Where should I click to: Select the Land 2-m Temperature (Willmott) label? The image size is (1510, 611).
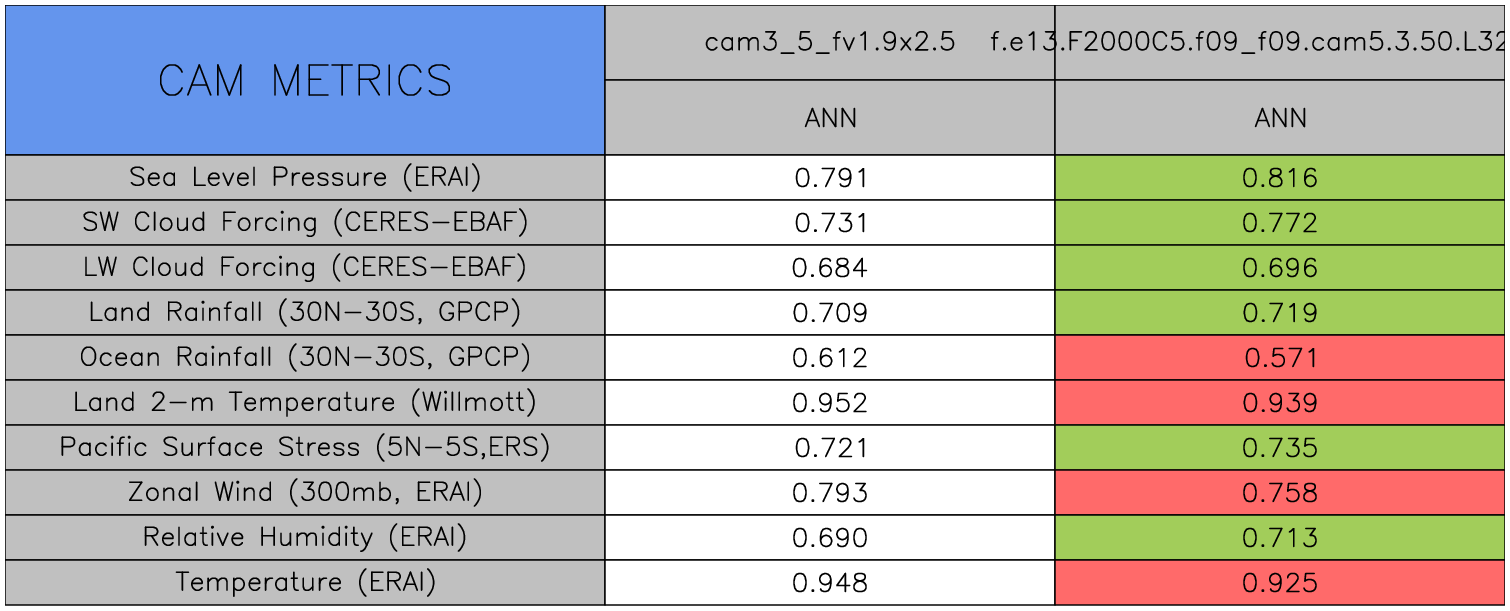tap(305, 403)
